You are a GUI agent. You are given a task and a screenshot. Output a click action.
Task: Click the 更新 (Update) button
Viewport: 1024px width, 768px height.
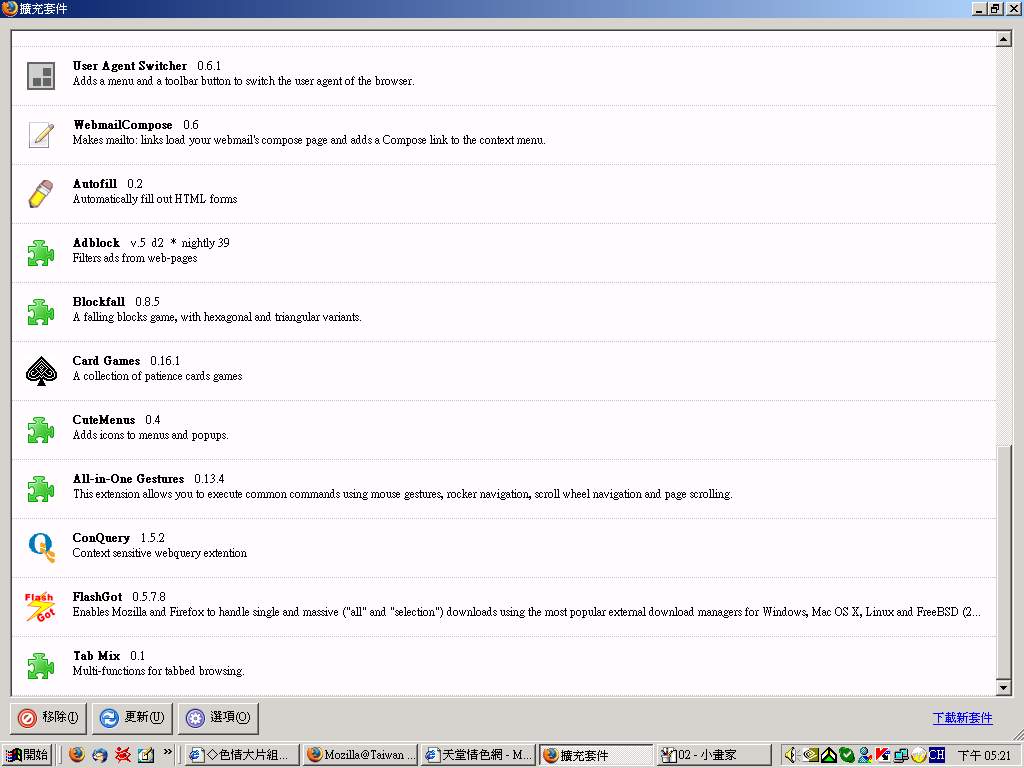[133, 718]
